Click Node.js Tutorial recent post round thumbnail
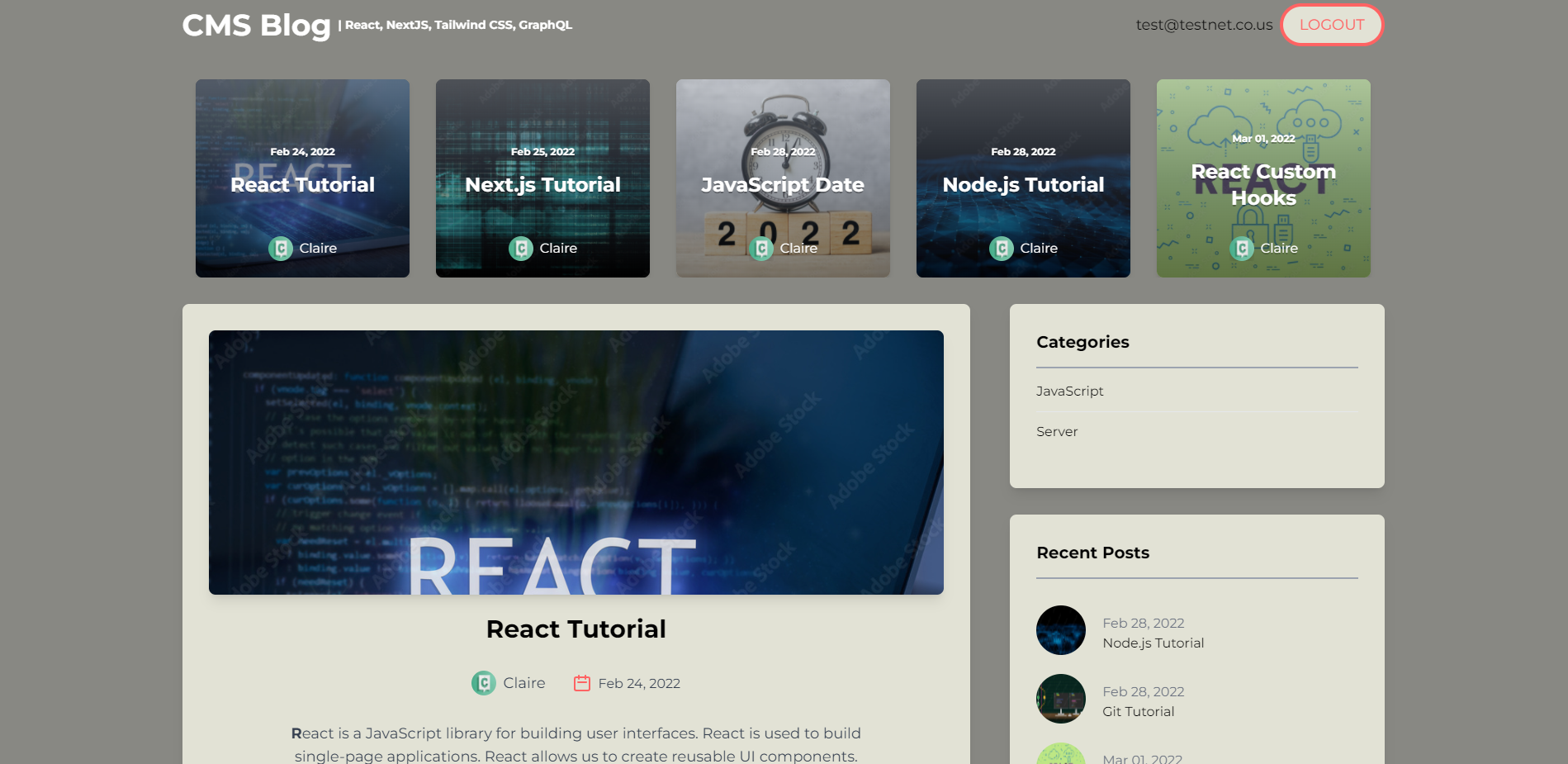Screen dimensions: 1568x764 pyautogui.click(x=1061, y=630)
